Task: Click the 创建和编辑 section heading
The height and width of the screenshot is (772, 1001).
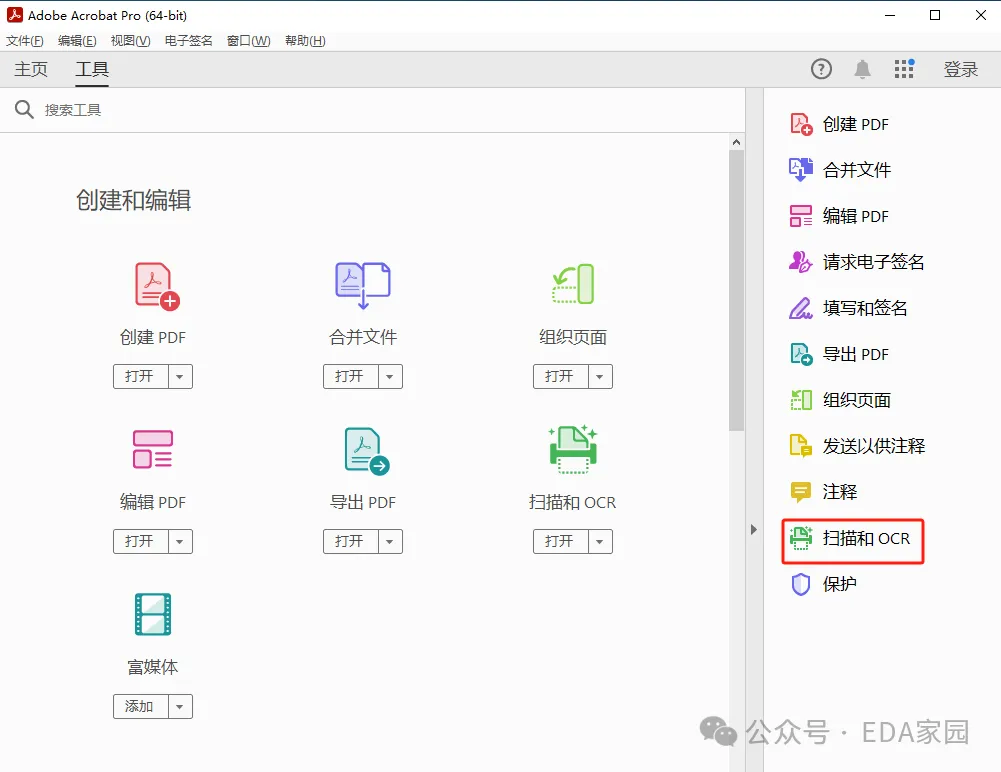Action: click(133, 200)
